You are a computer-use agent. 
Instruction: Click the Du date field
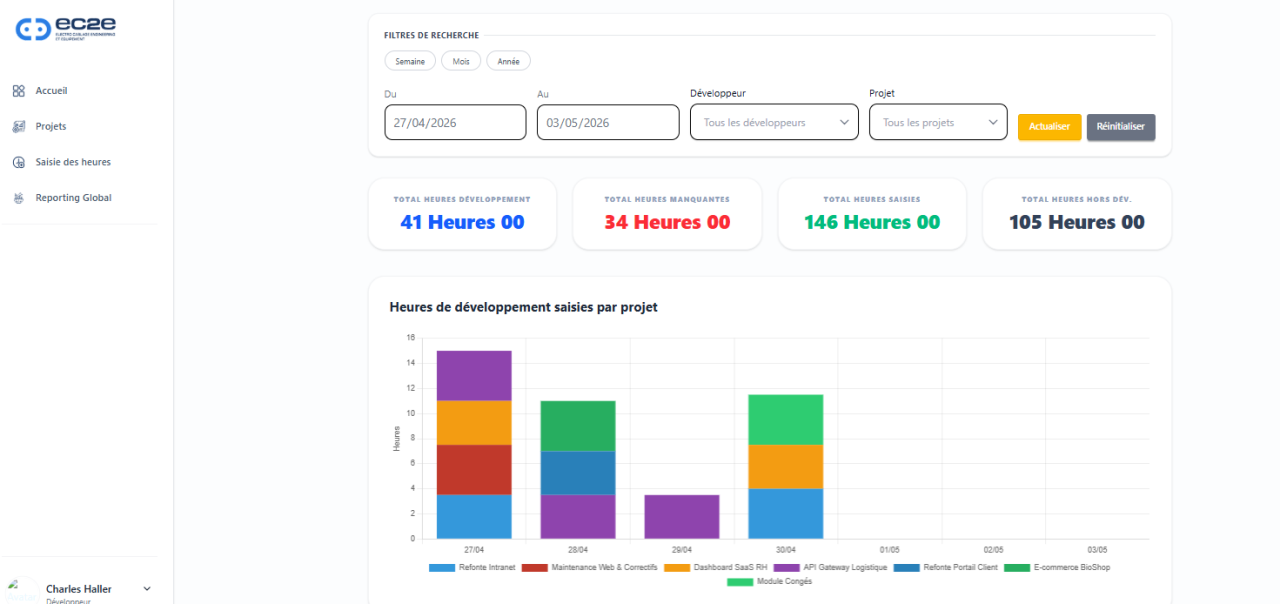455,123
